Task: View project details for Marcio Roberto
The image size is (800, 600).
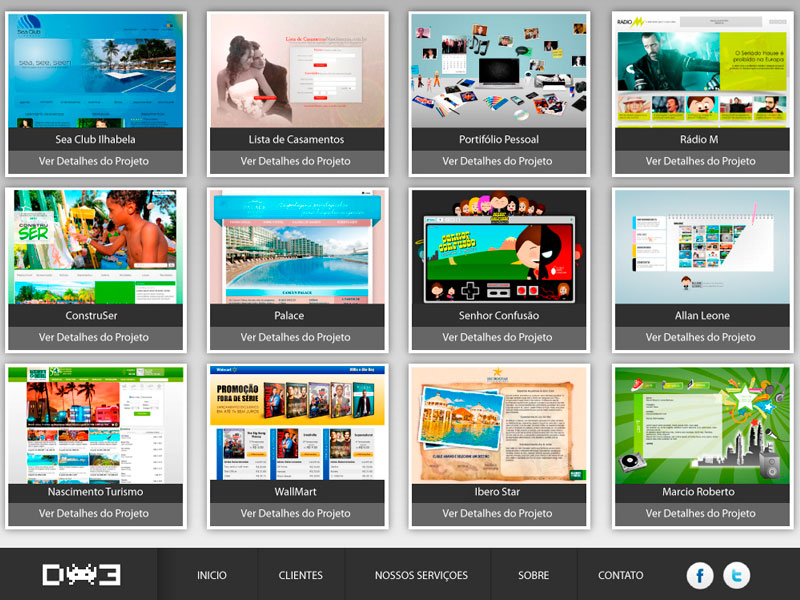Action: (x=702, y=514)
